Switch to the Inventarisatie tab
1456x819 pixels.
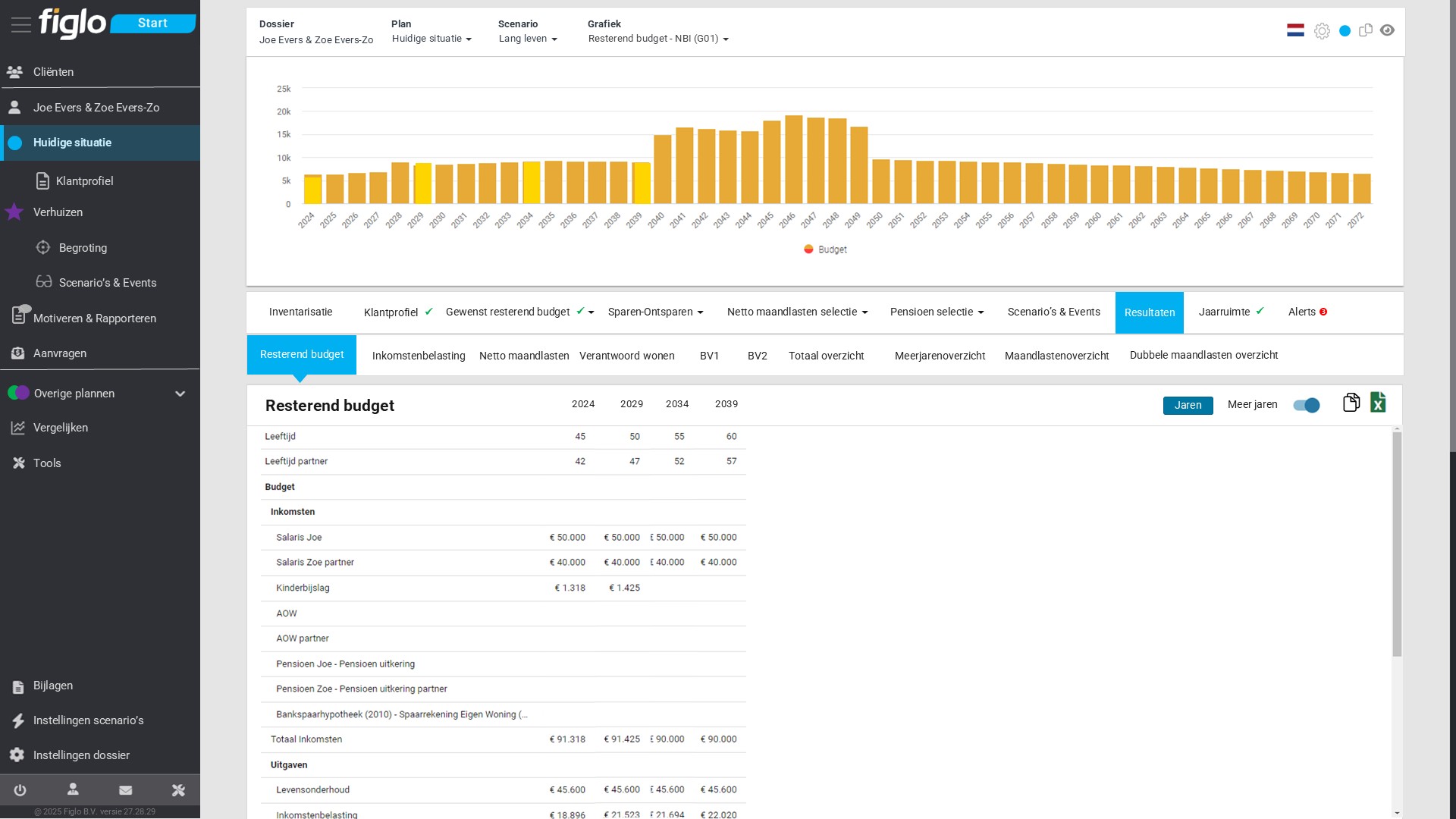[300, 312]
